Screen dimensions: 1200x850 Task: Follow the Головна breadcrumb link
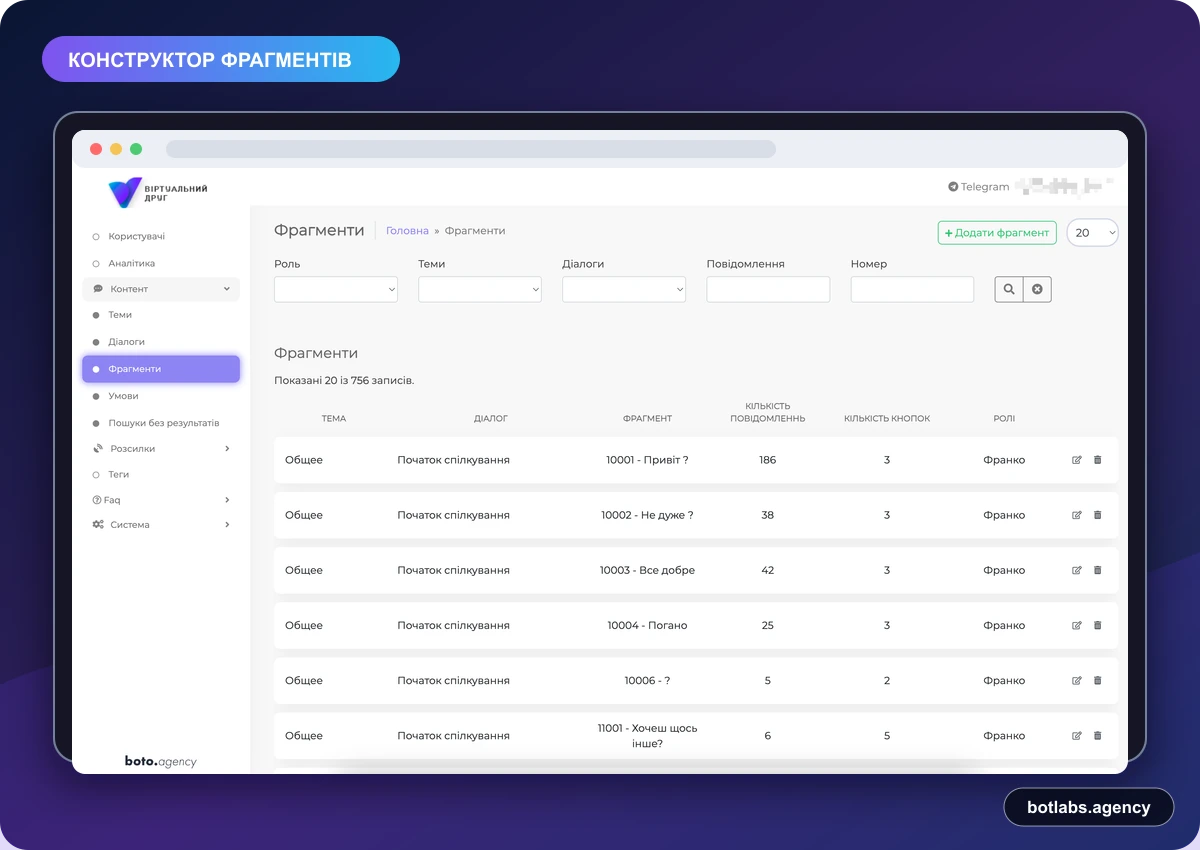pos(407,231)
